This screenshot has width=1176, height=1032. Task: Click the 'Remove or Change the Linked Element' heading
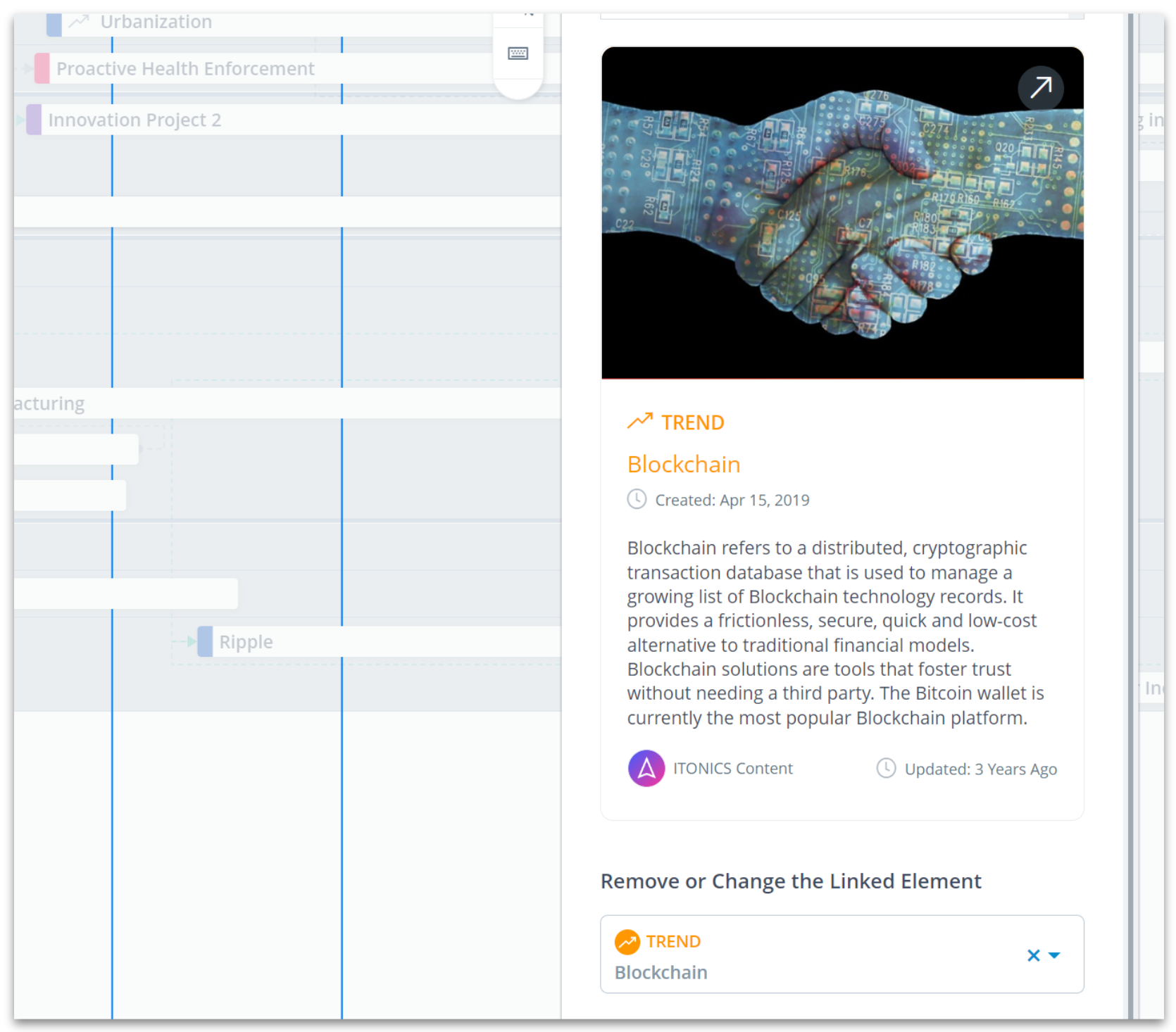790,881
